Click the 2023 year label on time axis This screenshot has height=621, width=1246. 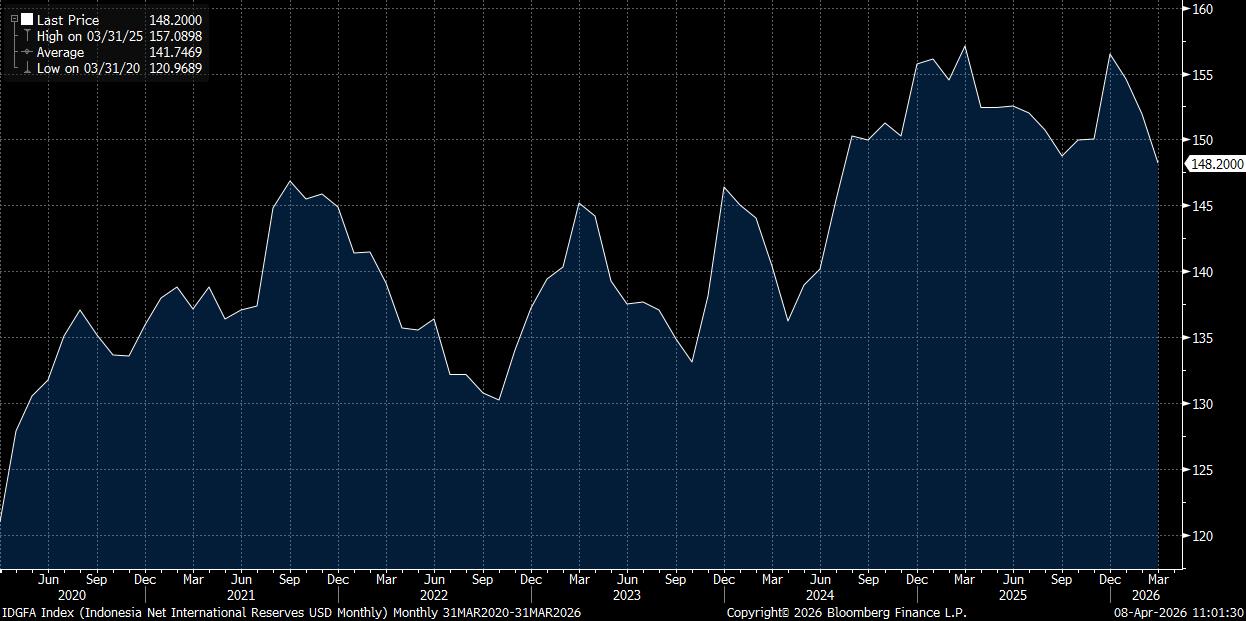pos(627,595)
